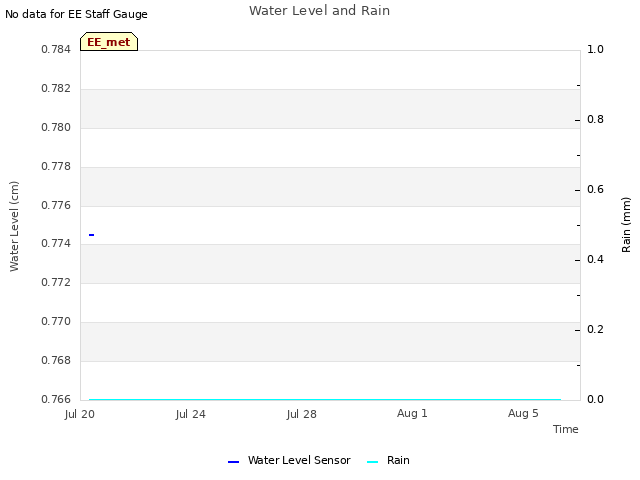Image resolution: width=640 pixels, height=480 pixels.
Task: Click the 'Jul 20' x-axis label
Action: pos(80,414)
